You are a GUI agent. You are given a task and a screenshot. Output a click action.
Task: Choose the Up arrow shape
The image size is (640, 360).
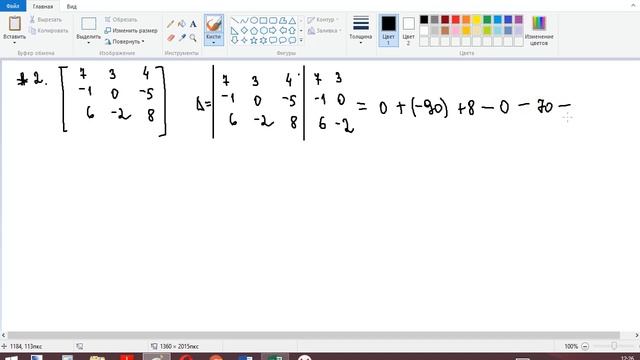(x=292, y=31)
